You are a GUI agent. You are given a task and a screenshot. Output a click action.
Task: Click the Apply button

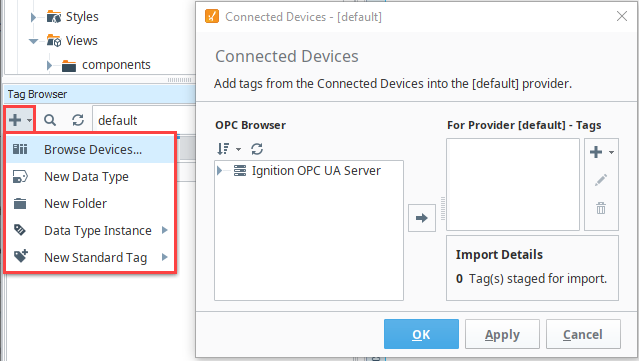(x=502, y=334)
